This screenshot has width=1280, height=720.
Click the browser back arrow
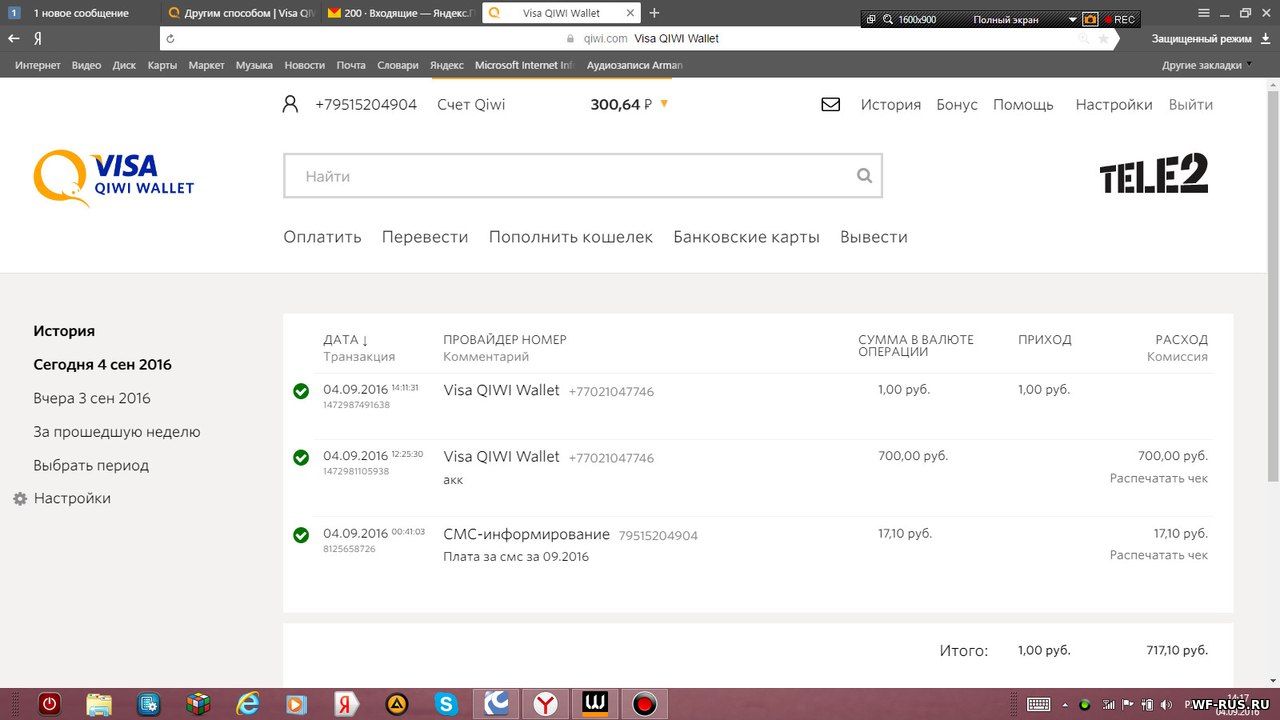14,38
